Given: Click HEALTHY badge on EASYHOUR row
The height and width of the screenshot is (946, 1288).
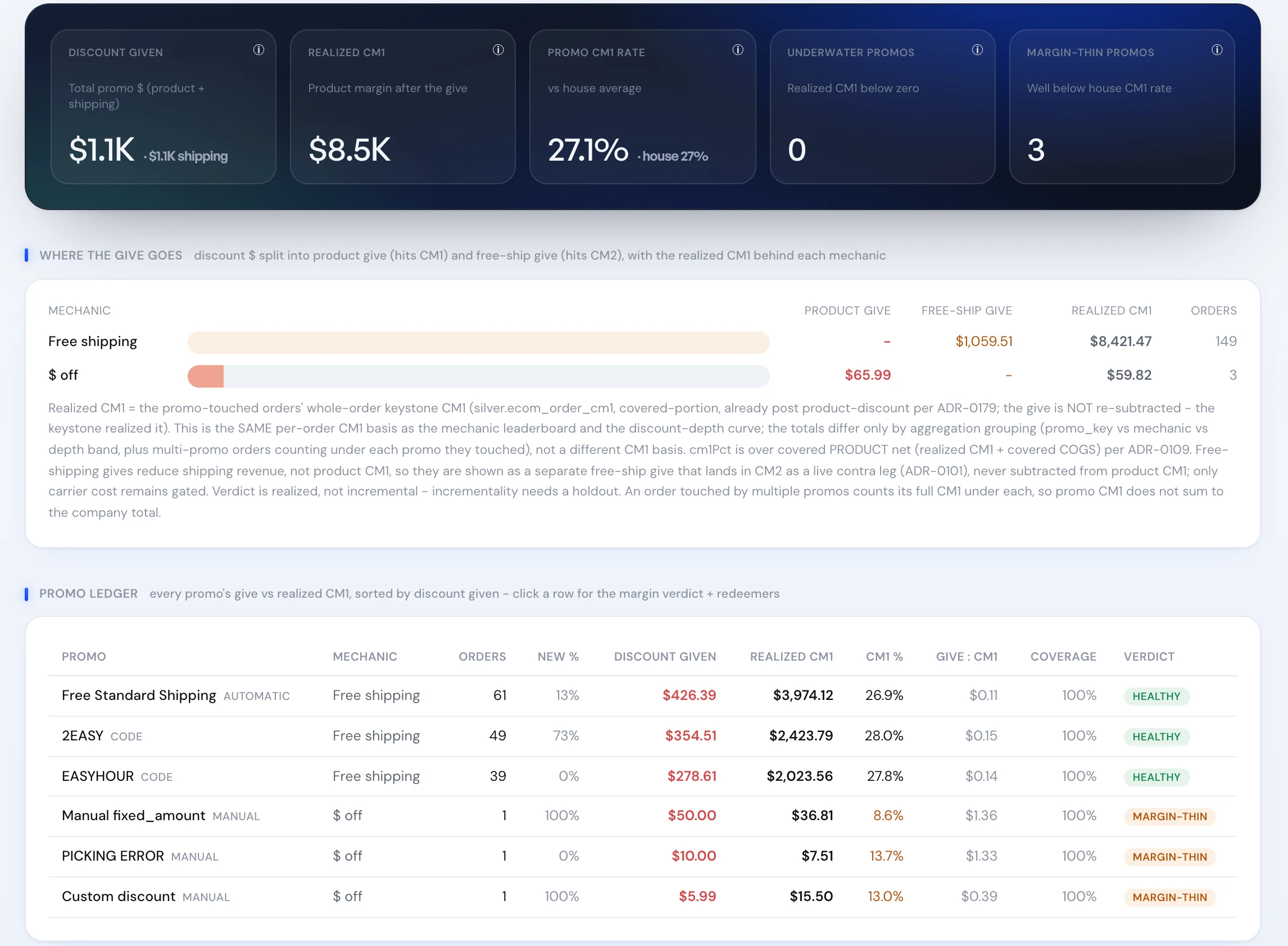Looking at the screenshot, I should pos(1157,777).
